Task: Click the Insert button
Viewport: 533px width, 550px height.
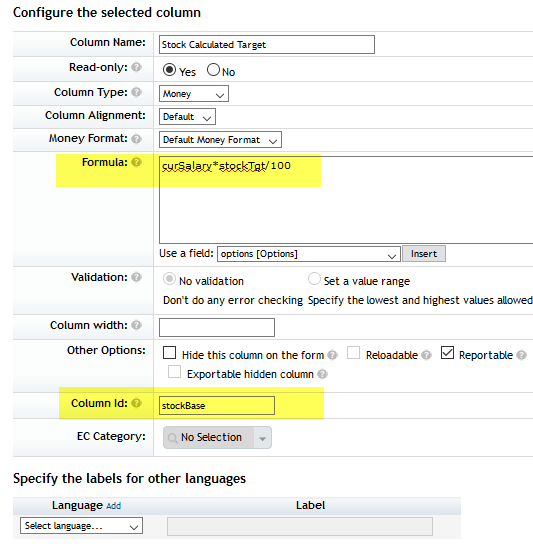Action: tap(424, 254)
